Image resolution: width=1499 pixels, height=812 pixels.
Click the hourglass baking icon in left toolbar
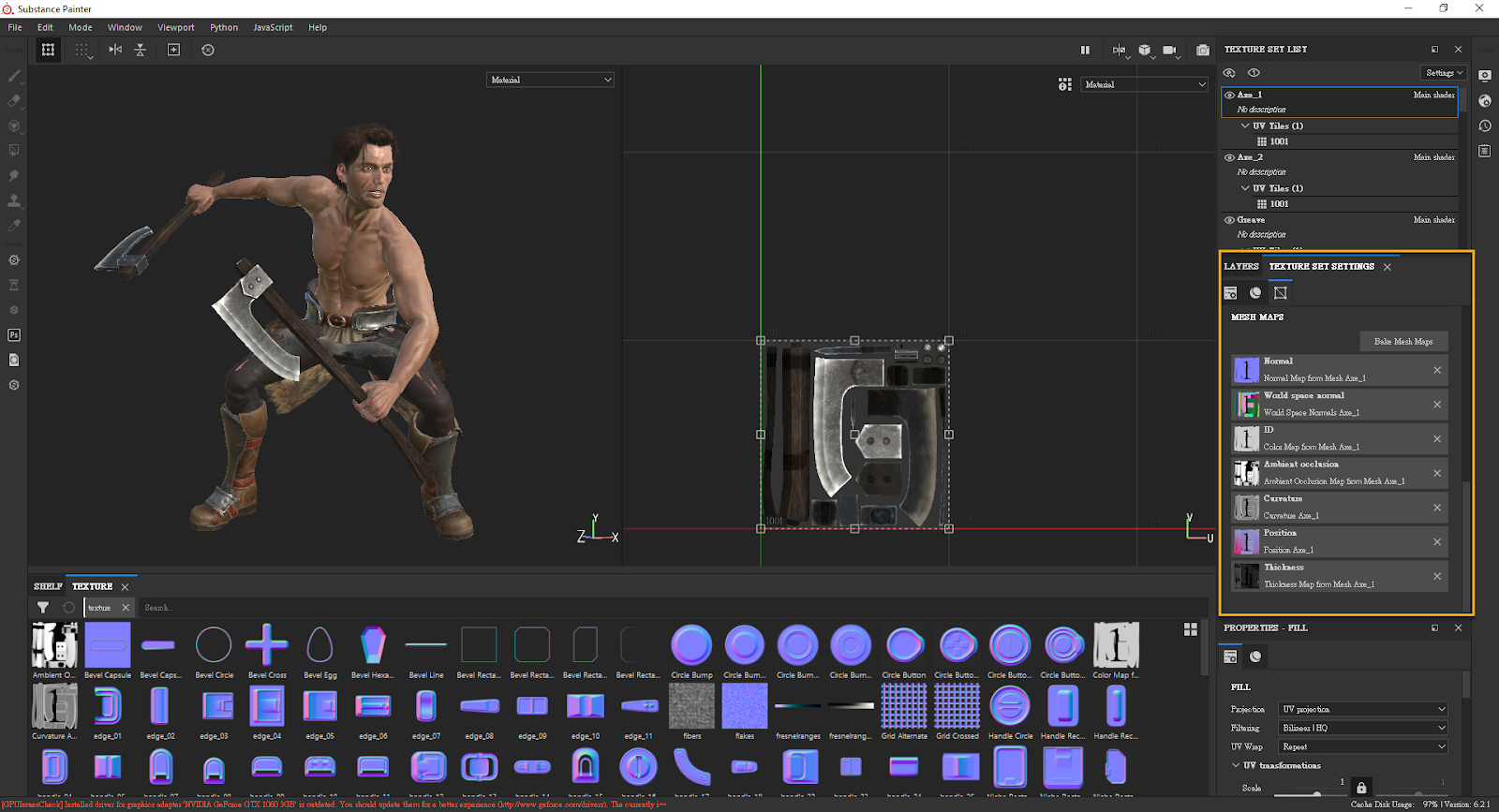(x=14, y=285)
